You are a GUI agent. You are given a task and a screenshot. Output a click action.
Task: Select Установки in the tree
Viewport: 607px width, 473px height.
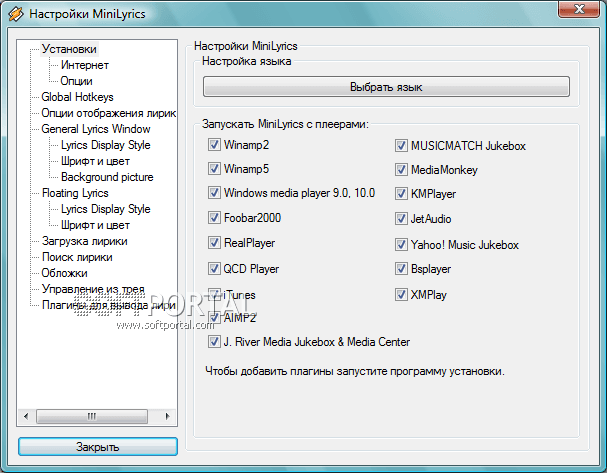(69, 49)
